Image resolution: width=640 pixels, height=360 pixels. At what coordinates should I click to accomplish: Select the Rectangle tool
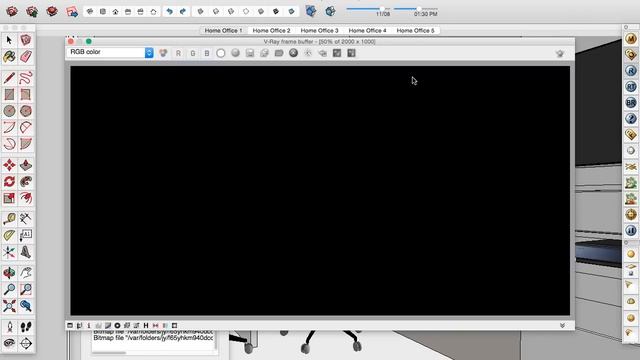pos(9,94)
